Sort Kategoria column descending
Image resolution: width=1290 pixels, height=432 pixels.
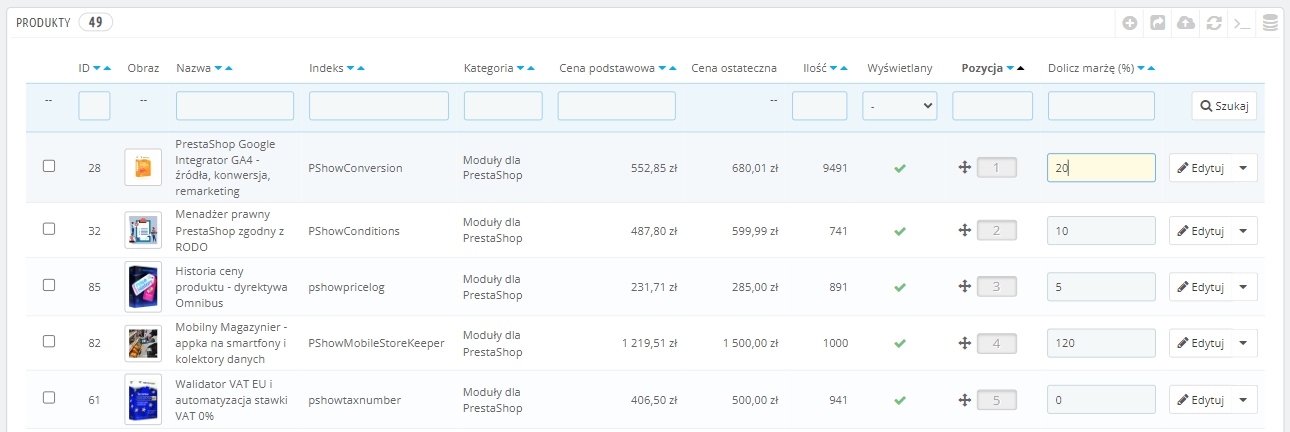tap(520, 68)
